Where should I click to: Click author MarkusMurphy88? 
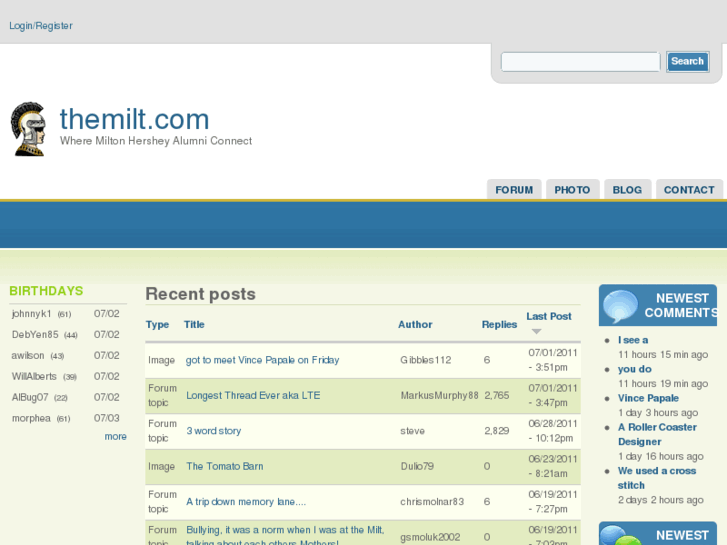point(440,395)
